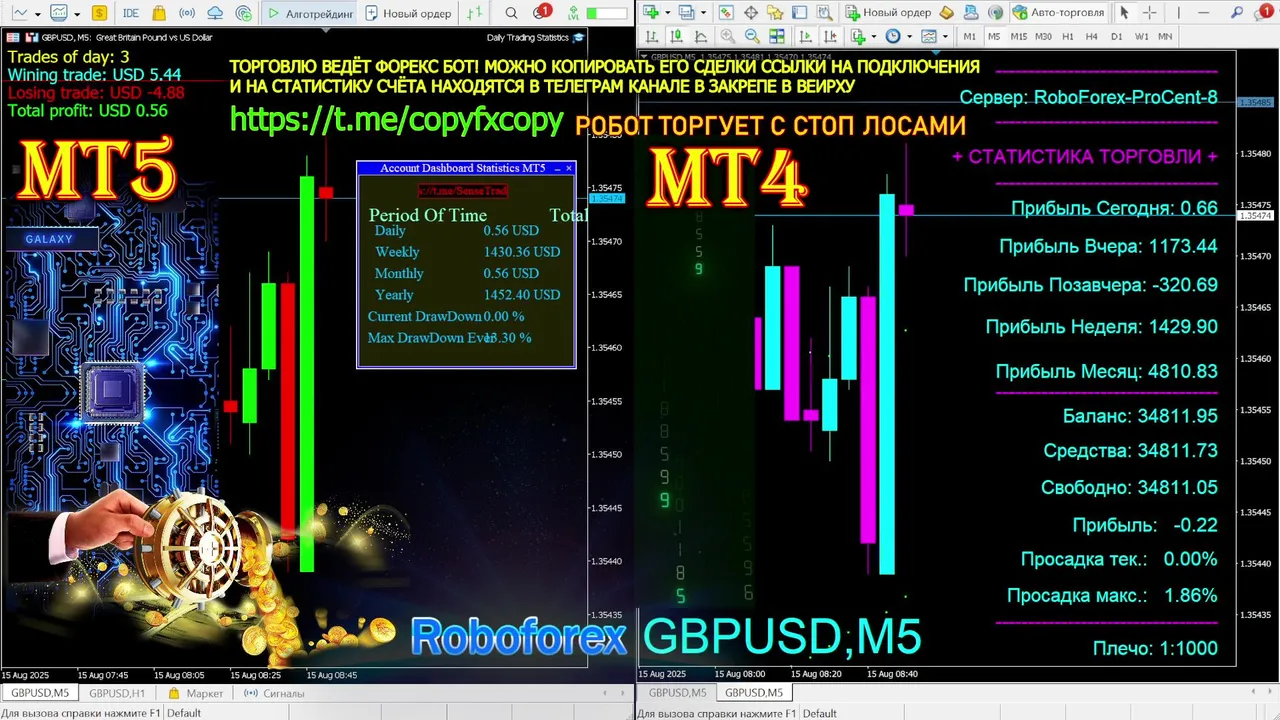This screenshot has height=720, width=1280.
Task: Toggle Авто-торговля in the MT4 toolbar
Action: click(1058, 13)
